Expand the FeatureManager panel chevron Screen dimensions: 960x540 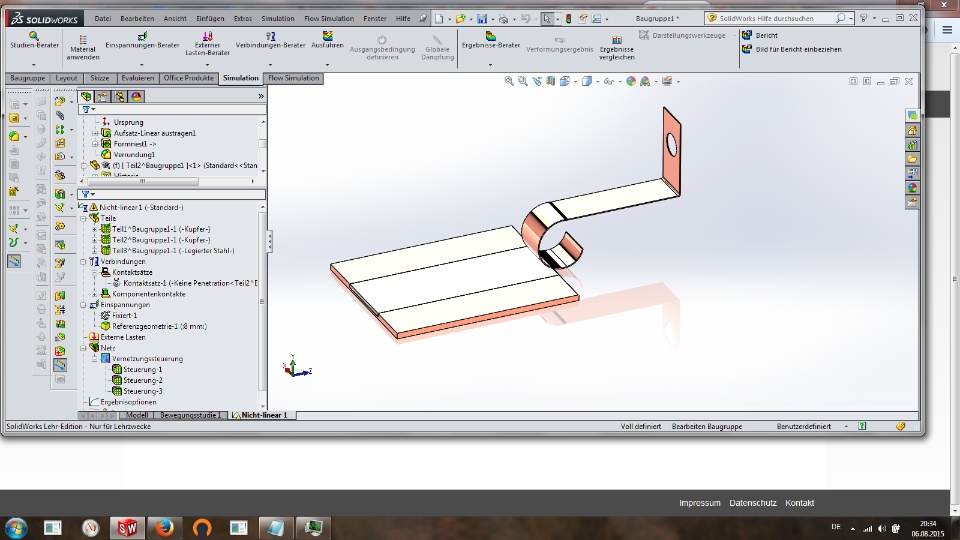pos(261,96)
